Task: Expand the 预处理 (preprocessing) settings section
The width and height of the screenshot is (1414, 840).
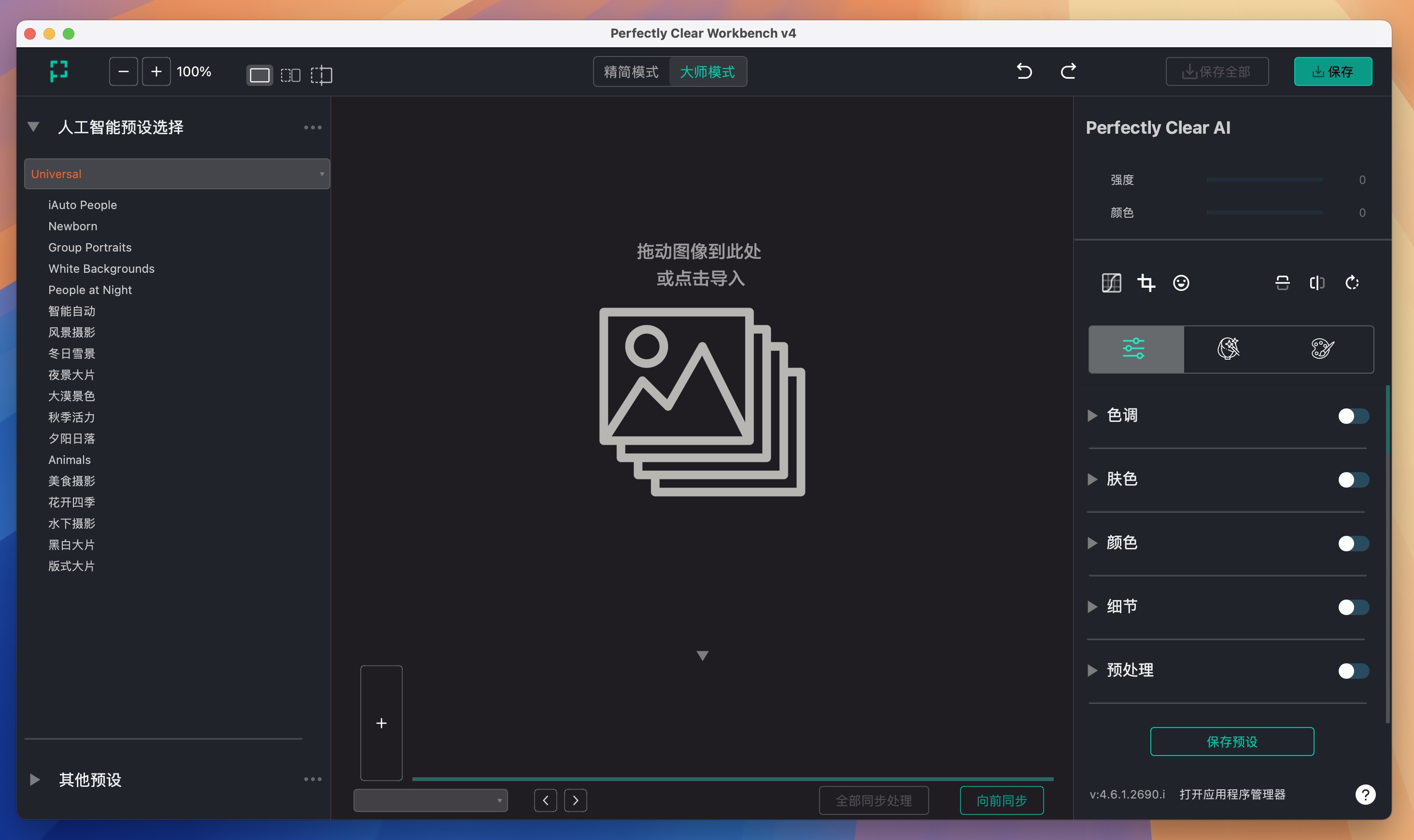Action: [1093, 670]
